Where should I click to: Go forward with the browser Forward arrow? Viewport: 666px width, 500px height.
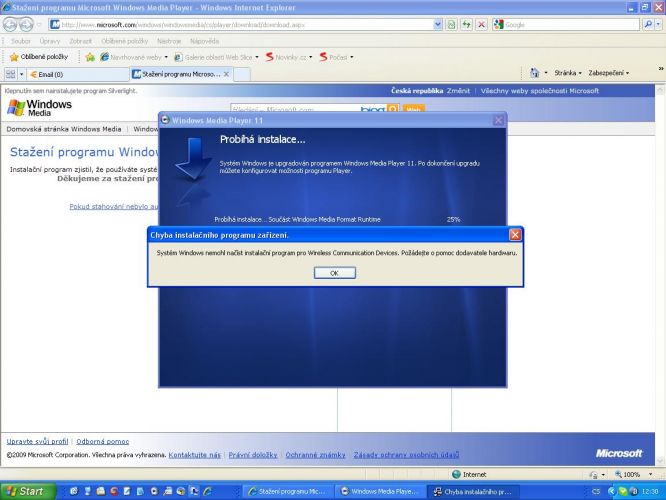point(26,25)
